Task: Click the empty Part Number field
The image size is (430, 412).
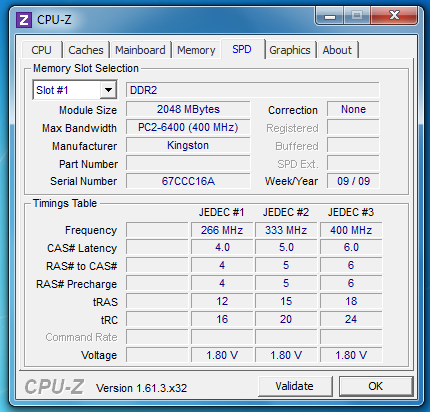Action: click(188, 163)
